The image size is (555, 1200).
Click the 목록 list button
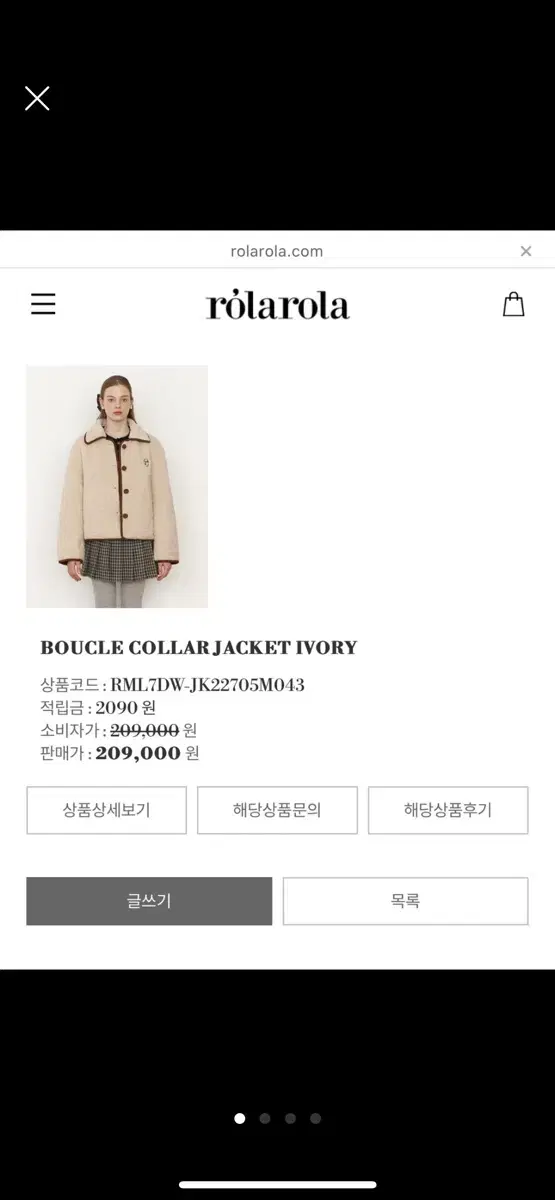[406, 901]
